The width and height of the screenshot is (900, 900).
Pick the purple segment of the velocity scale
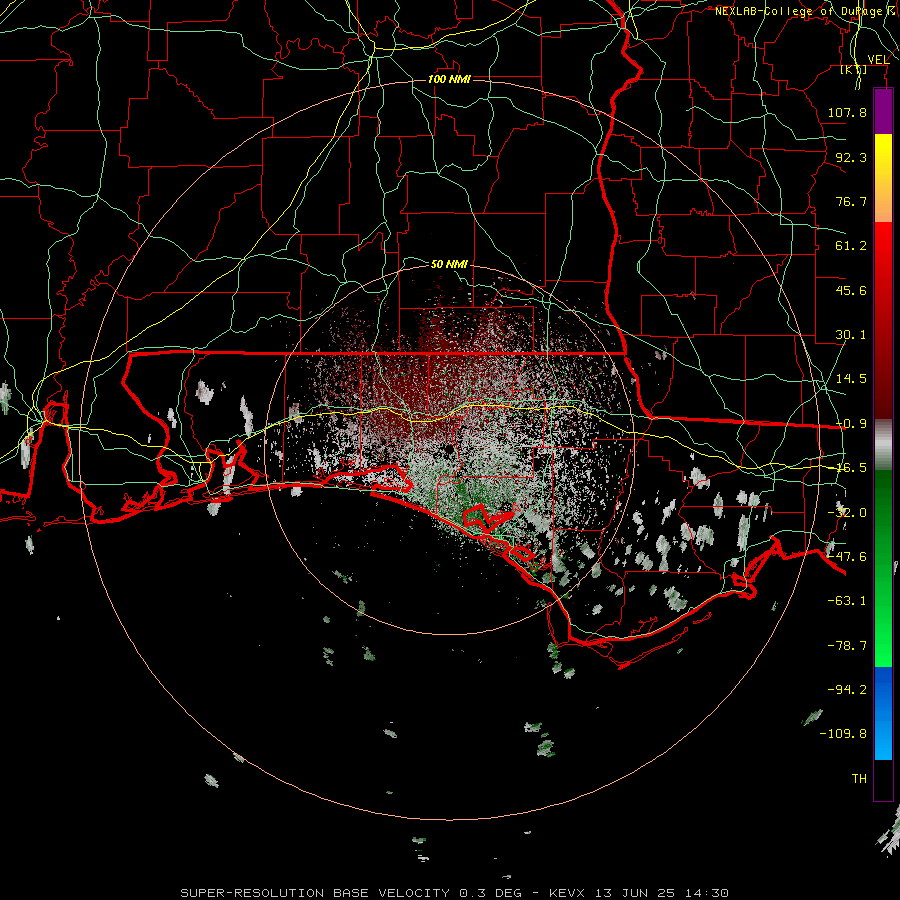[883, 112]
